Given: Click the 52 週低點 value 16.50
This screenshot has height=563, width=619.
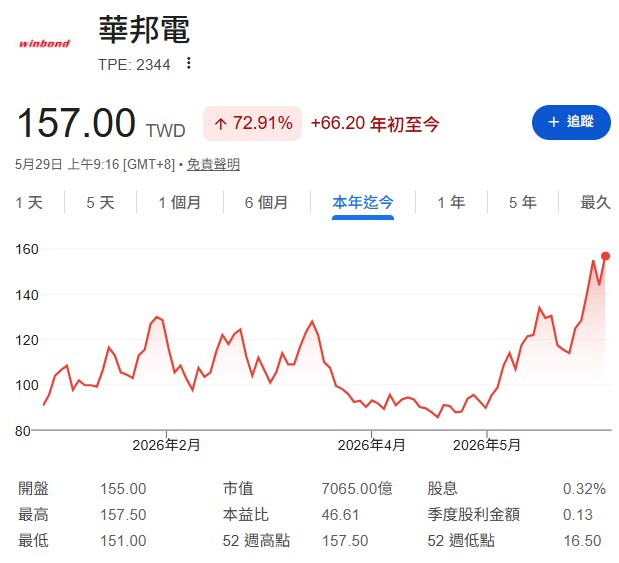Looking at the screenshot, I should [582, 541].
